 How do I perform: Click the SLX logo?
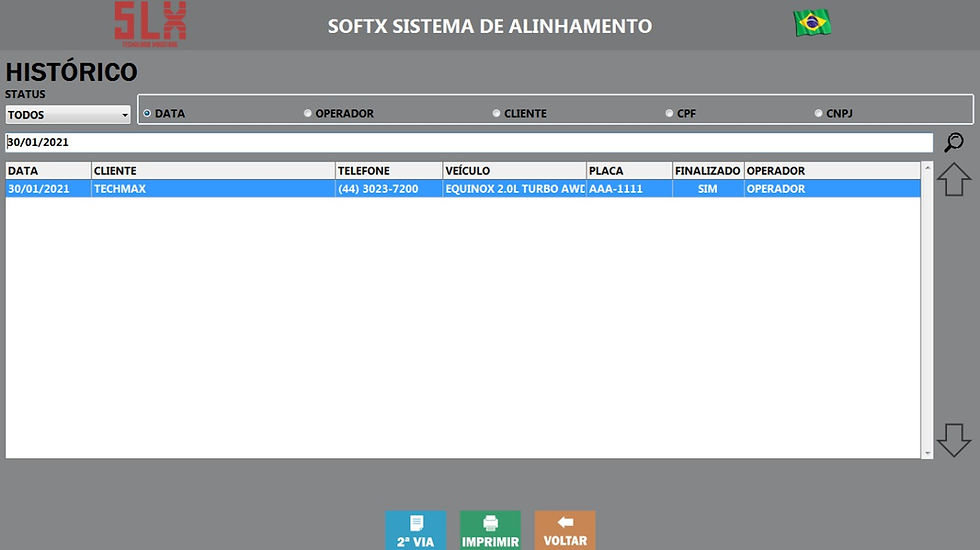(150, 24)
